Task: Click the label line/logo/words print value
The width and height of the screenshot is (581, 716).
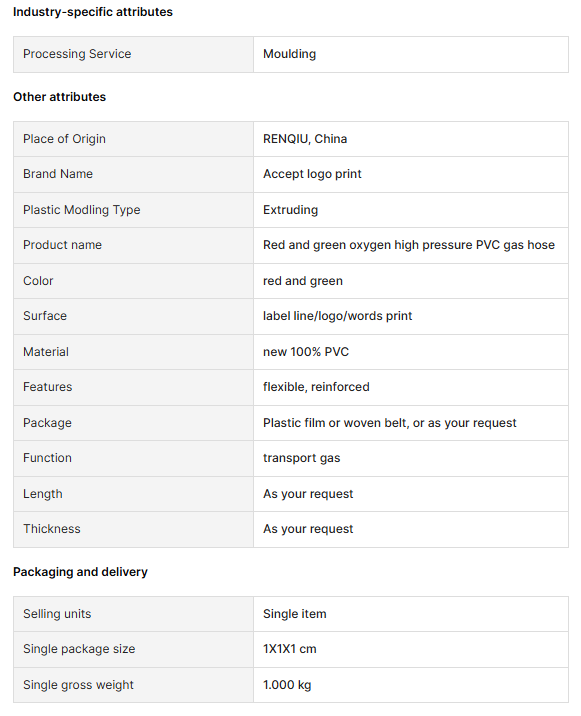Action: pyautogui.click(x=338, y=316)
